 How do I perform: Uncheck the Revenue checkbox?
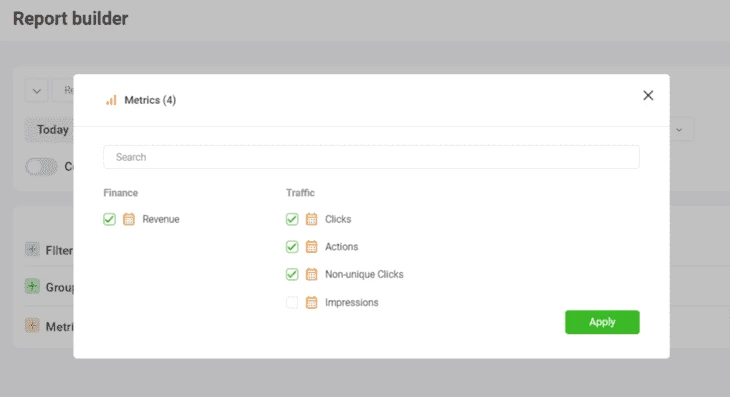[109, 219]
